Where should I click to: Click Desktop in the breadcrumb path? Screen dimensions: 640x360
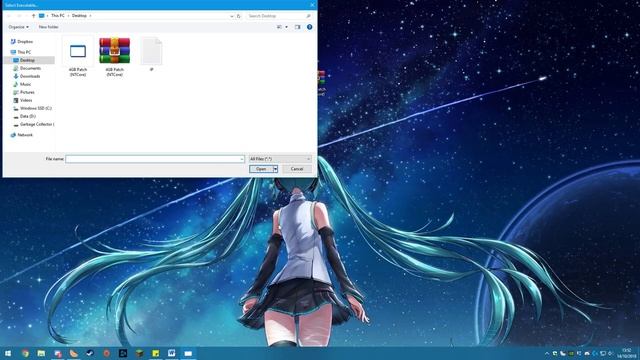click(x=79, y=16)
